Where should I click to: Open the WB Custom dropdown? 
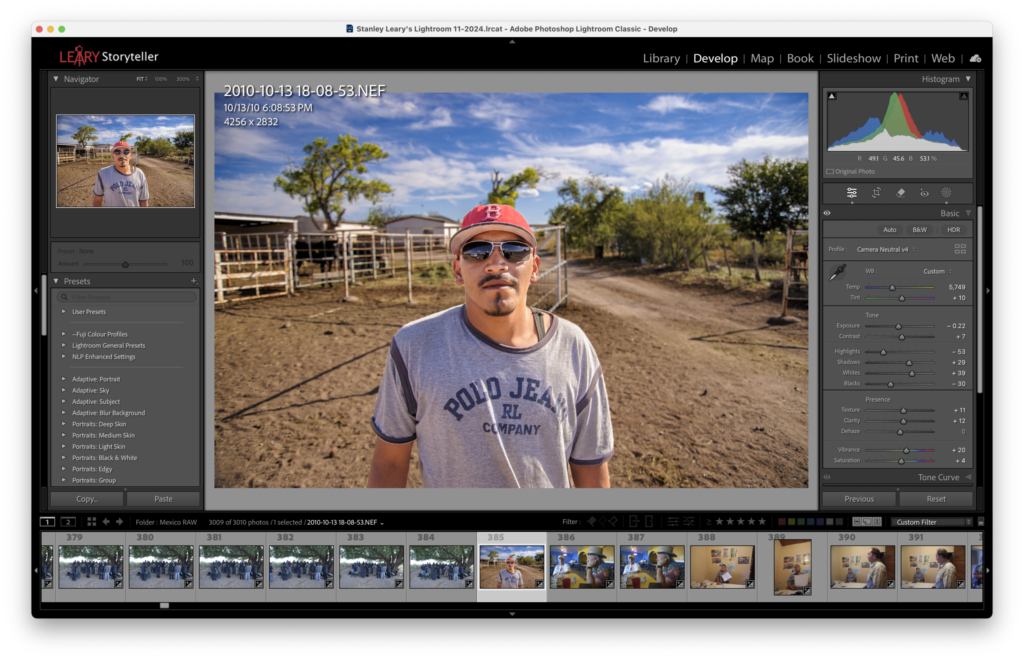(x=936, y=271)
